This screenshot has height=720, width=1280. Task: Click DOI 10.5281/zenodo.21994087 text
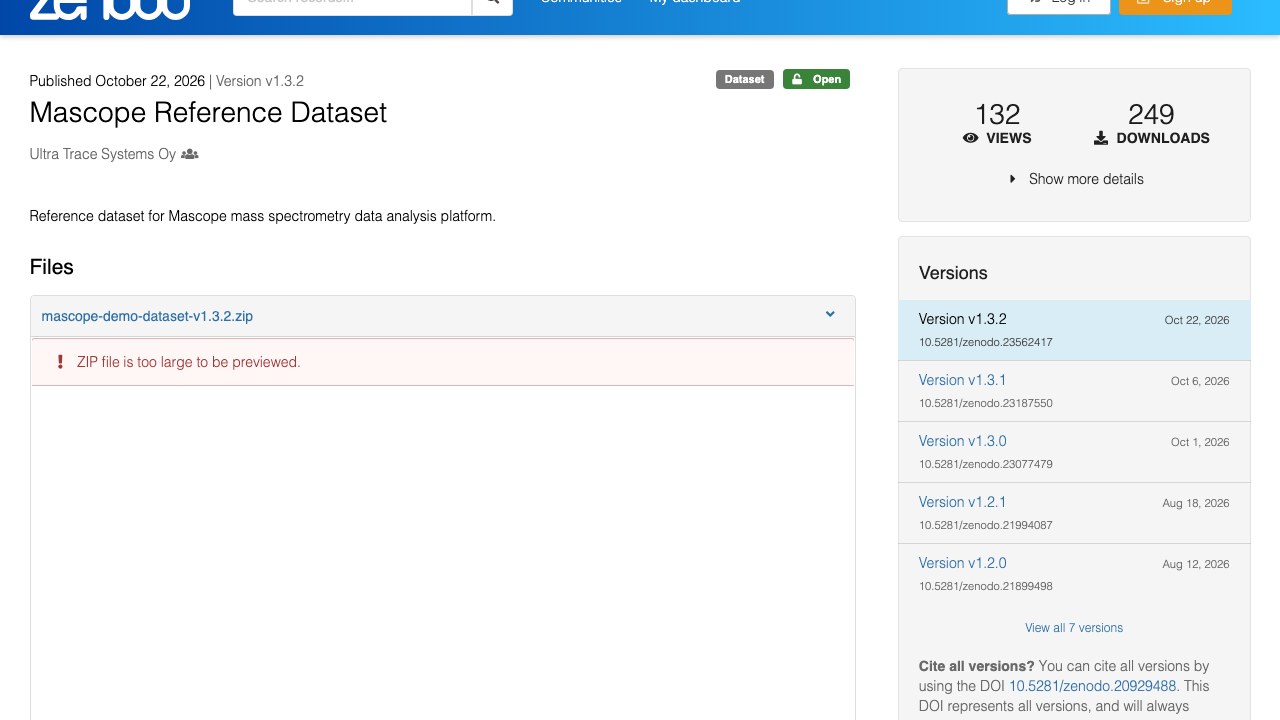click(986, 525)
